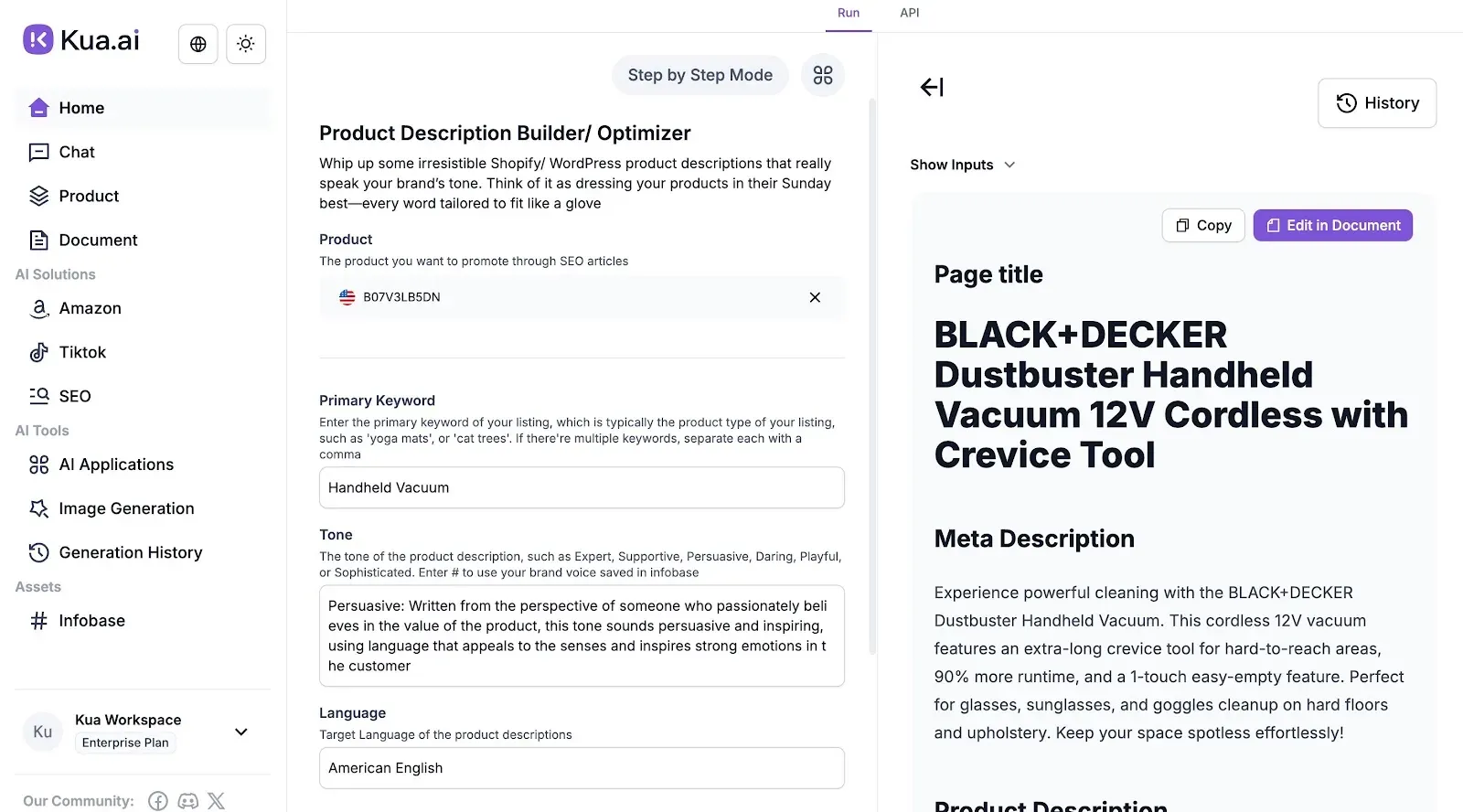Click the Kua.ai logo
1463x812 pixels.
[81, 40]
